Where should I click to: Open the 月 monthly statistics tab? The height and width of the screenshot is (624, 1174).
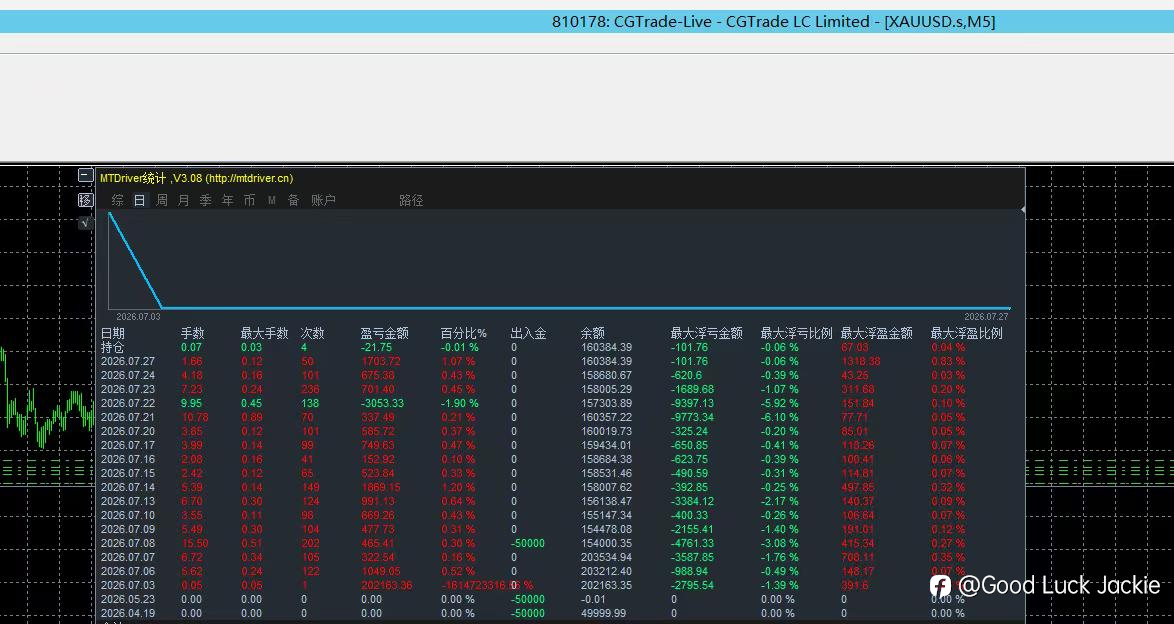(x=183, y=200)
